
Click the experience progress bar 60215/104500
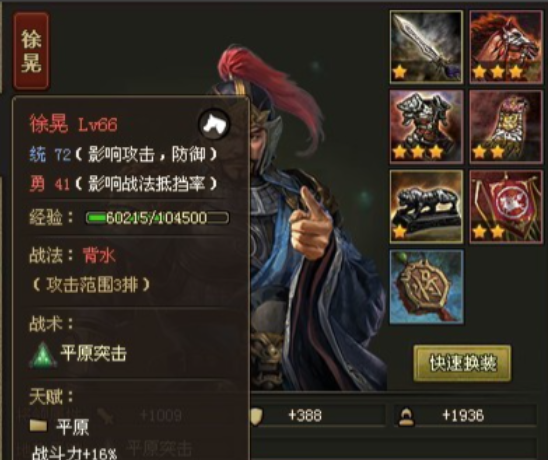point(157,218)
